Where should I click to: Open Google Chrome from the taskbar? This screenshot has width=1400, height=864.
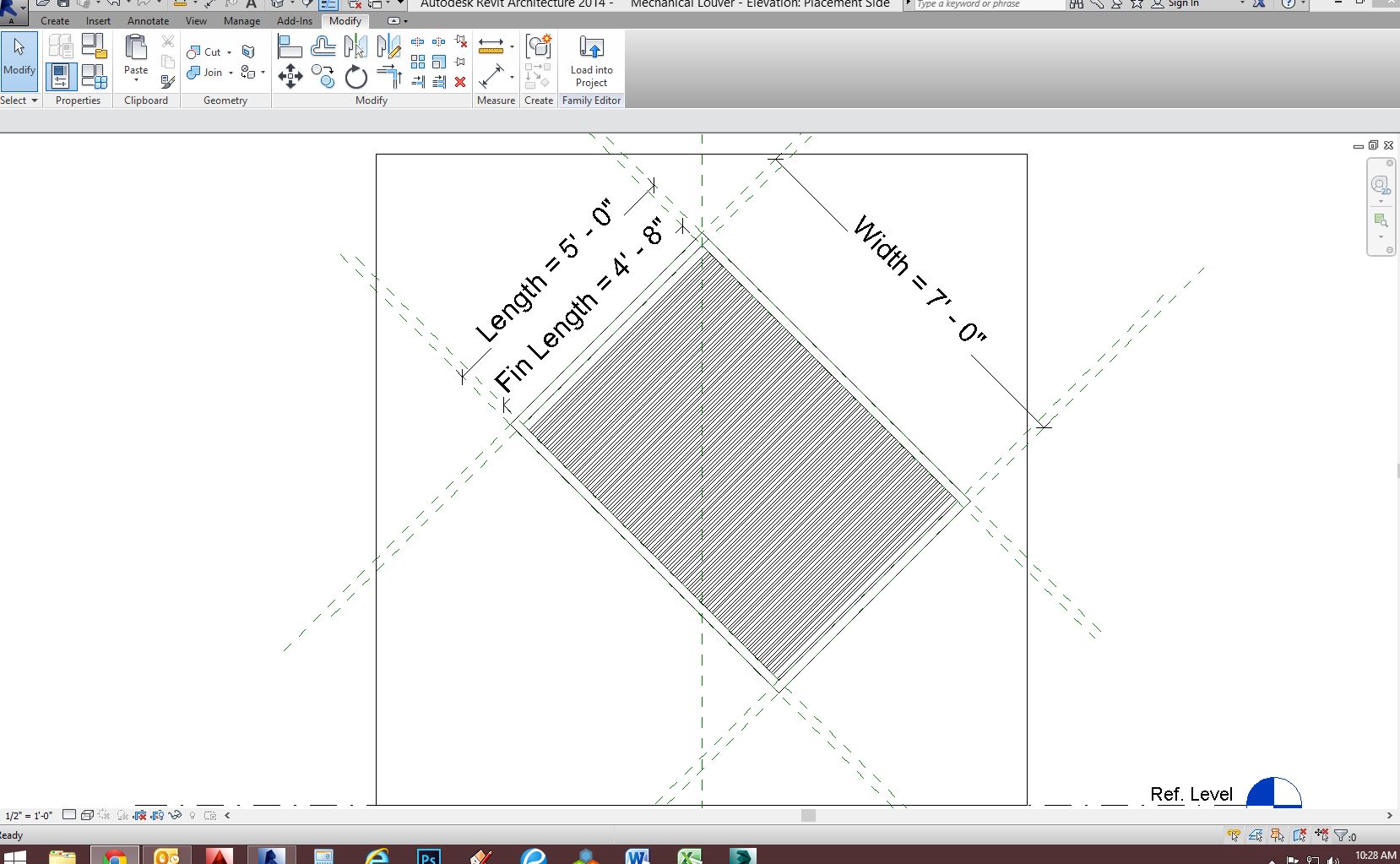click(x=114, y=856)
